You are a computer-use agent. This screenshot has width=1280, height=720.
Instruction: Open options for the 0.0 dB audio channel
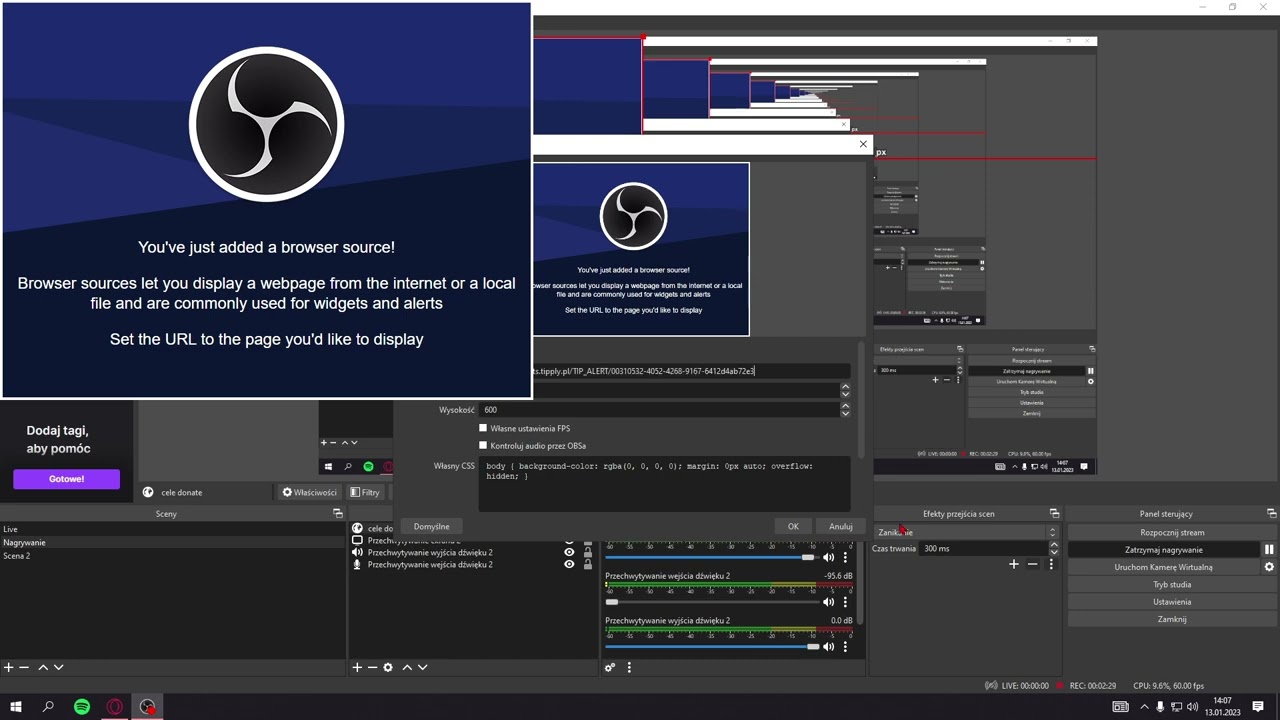click(845, 647)
